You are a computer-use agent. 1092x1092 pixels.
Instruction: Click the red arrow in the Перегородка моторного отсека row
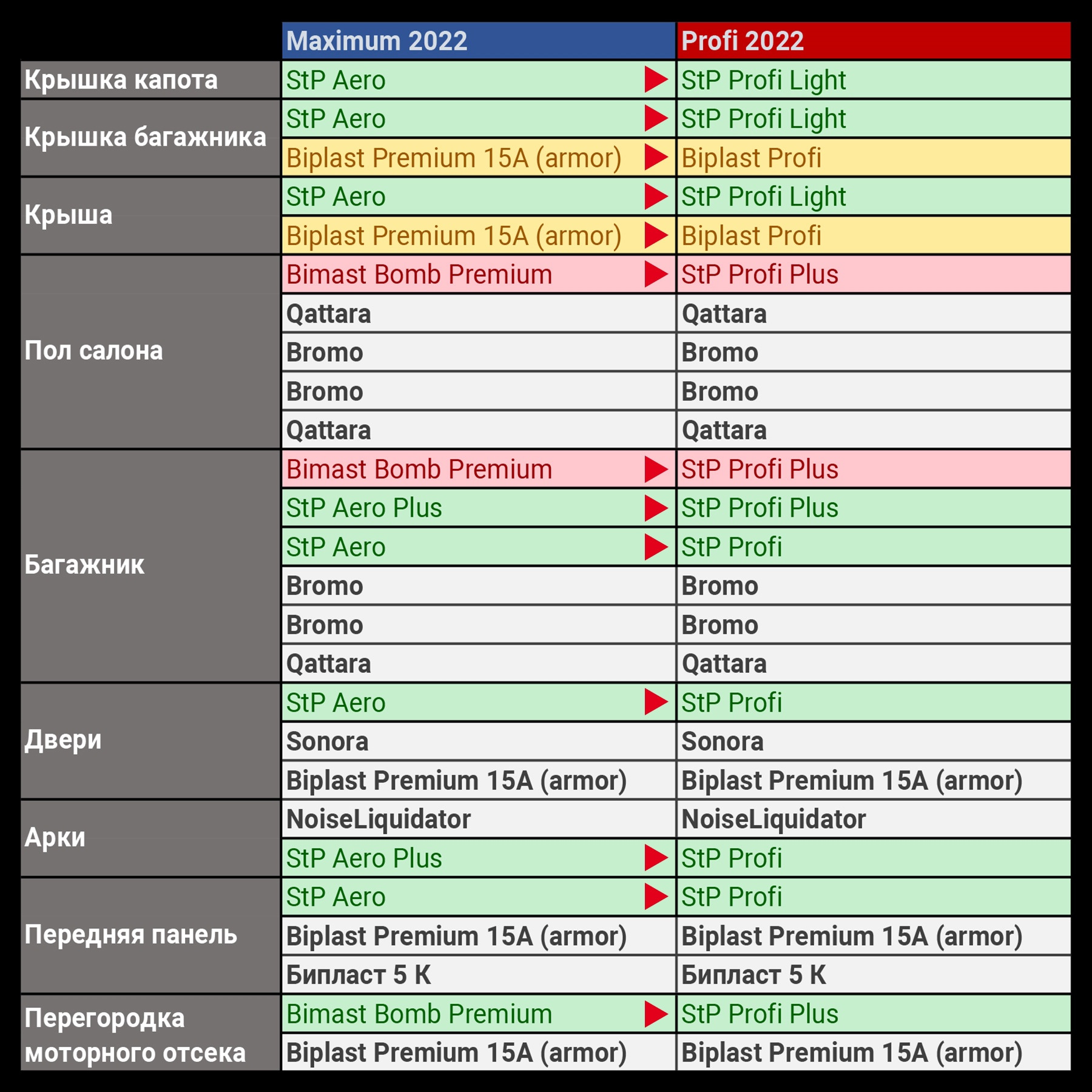pyautogui.click(x=656, y=1014)
